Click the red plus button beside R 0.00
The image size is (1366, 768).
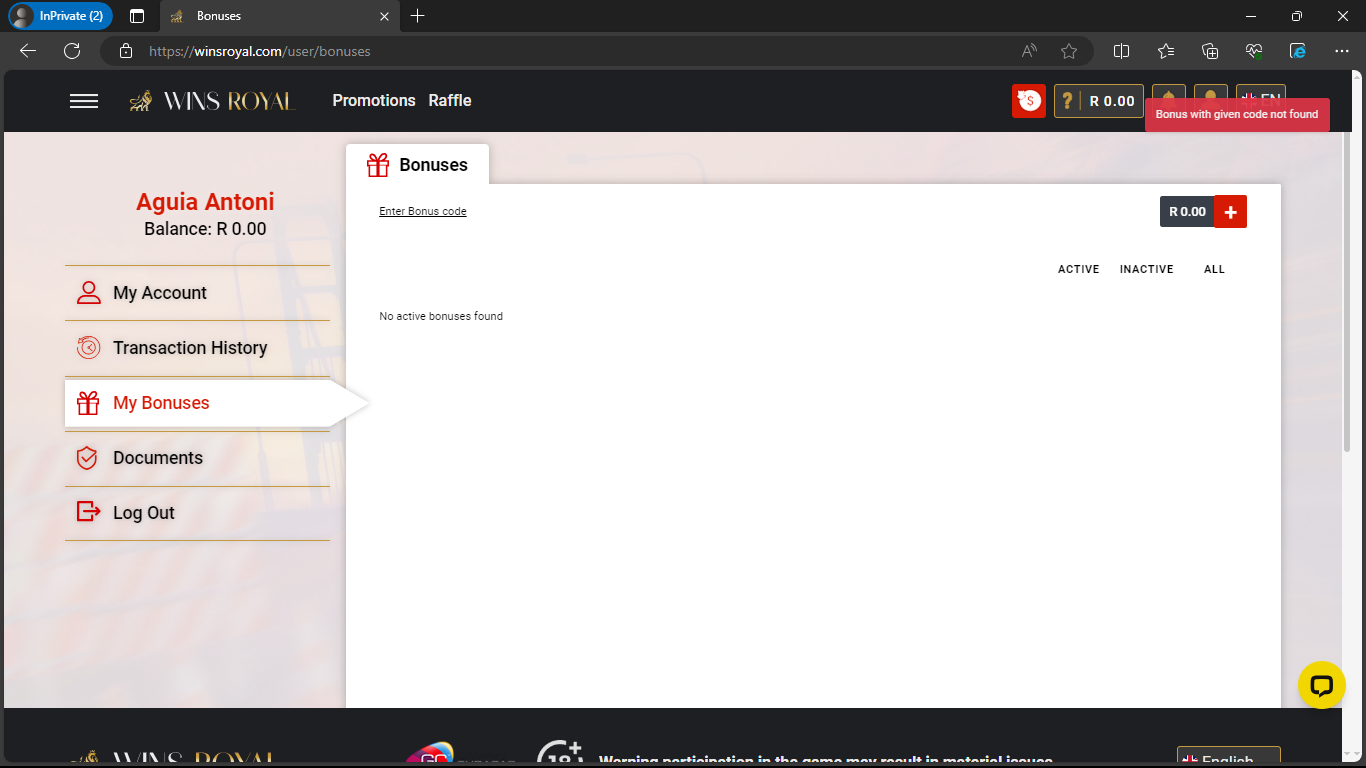click(1230, 212)
